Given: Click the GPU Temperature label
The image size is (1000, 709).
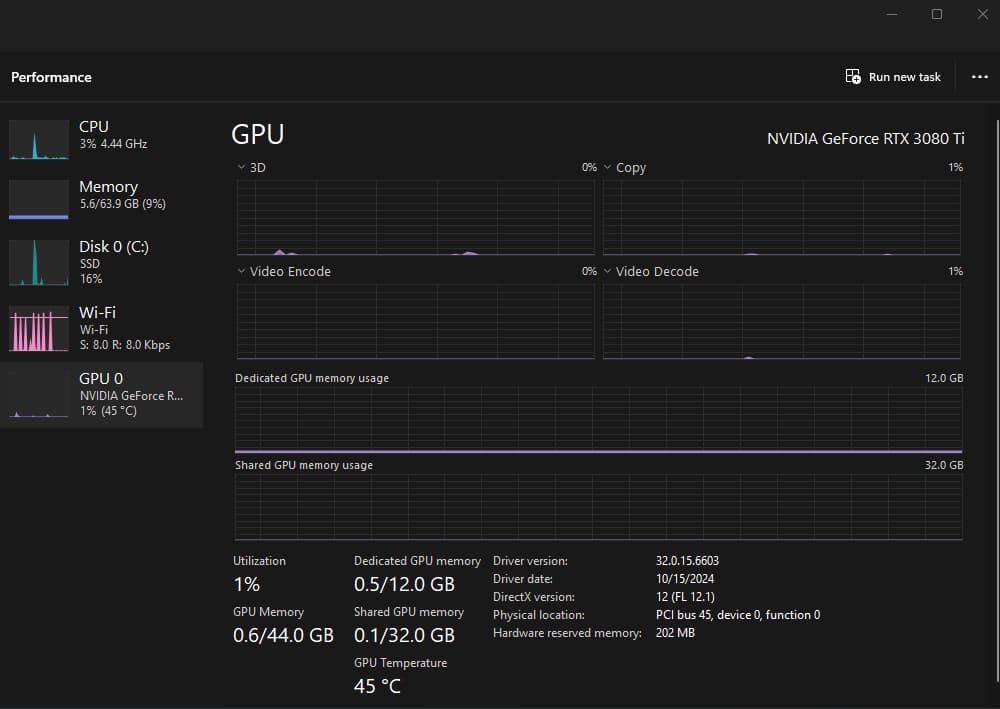Looking at the screenshot, I should tap(401, 663).
